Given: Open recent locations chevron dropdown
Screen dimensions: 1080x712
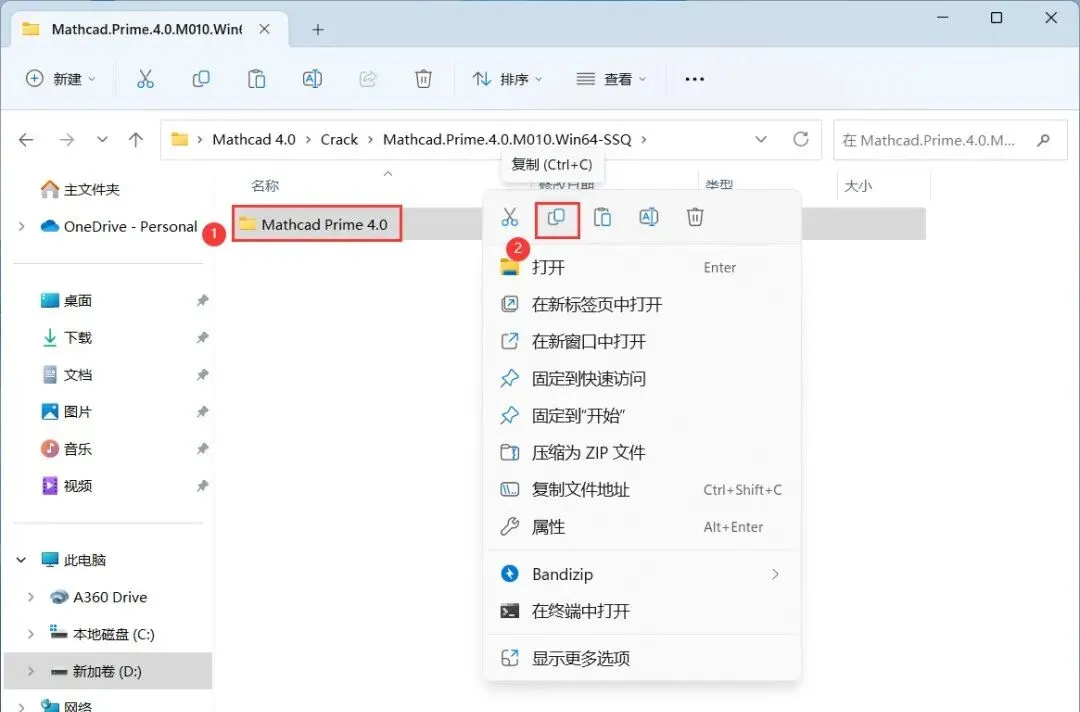Looking at the screenshot, I should 102,140.
